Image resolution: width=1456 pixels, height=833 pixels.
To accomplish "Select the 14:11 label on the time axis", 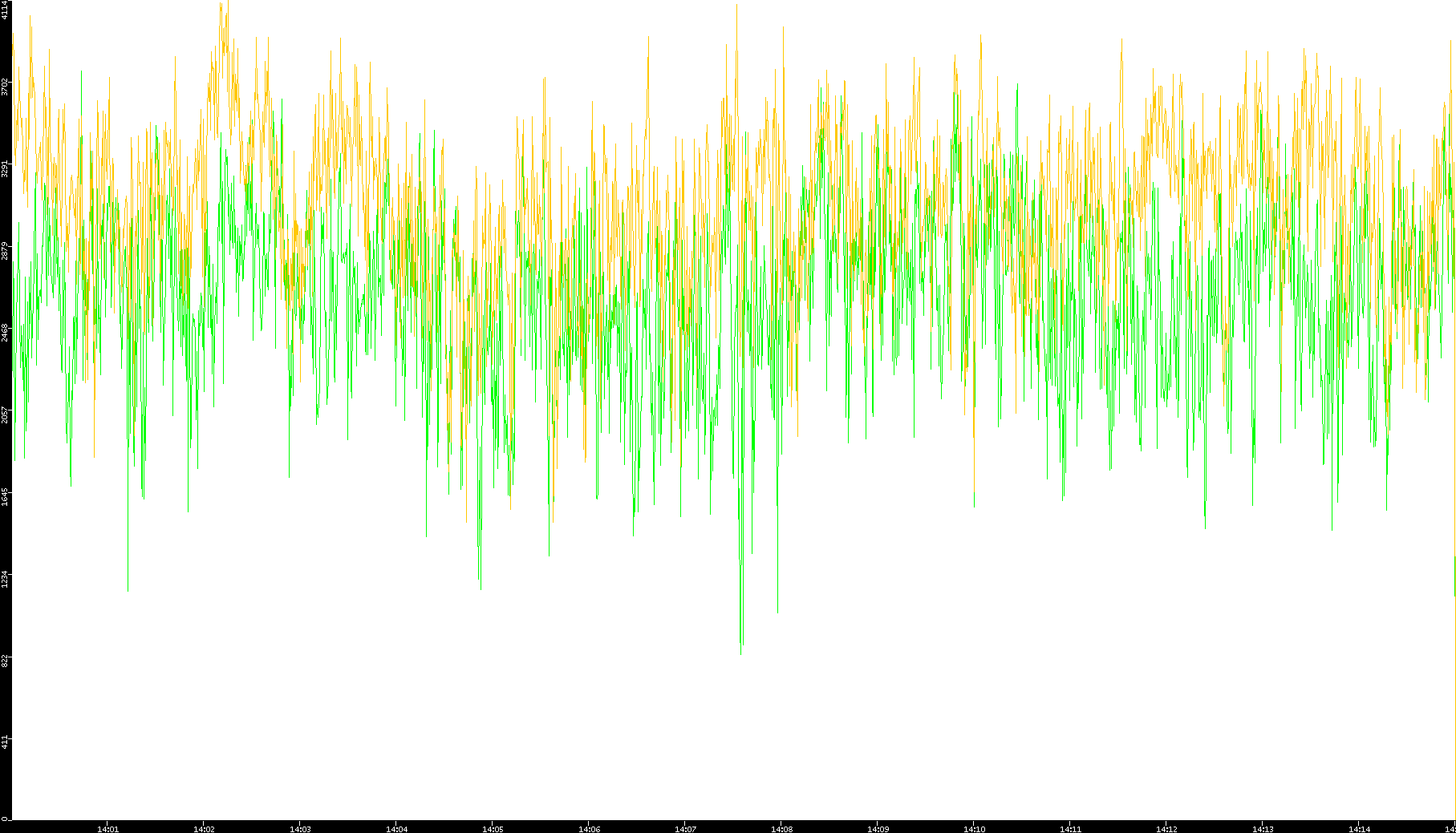I will [1070, 829].
